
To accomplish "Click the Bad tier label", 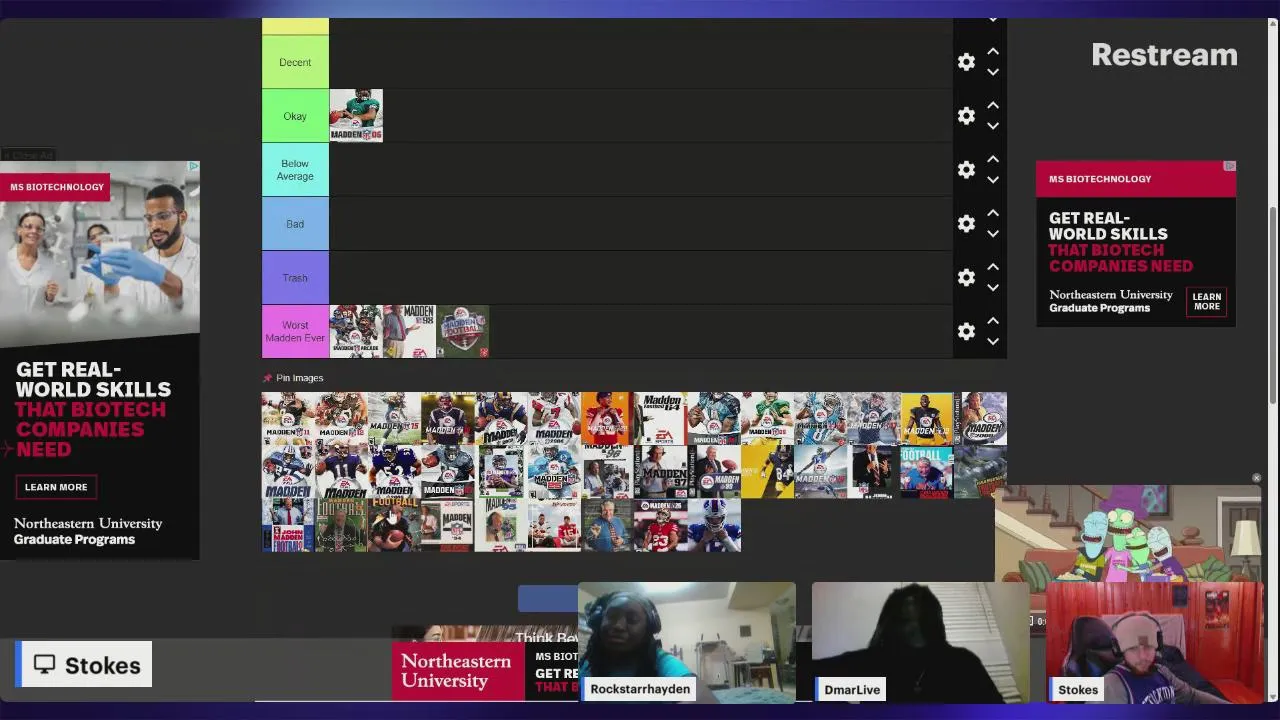I will (295, 224).
